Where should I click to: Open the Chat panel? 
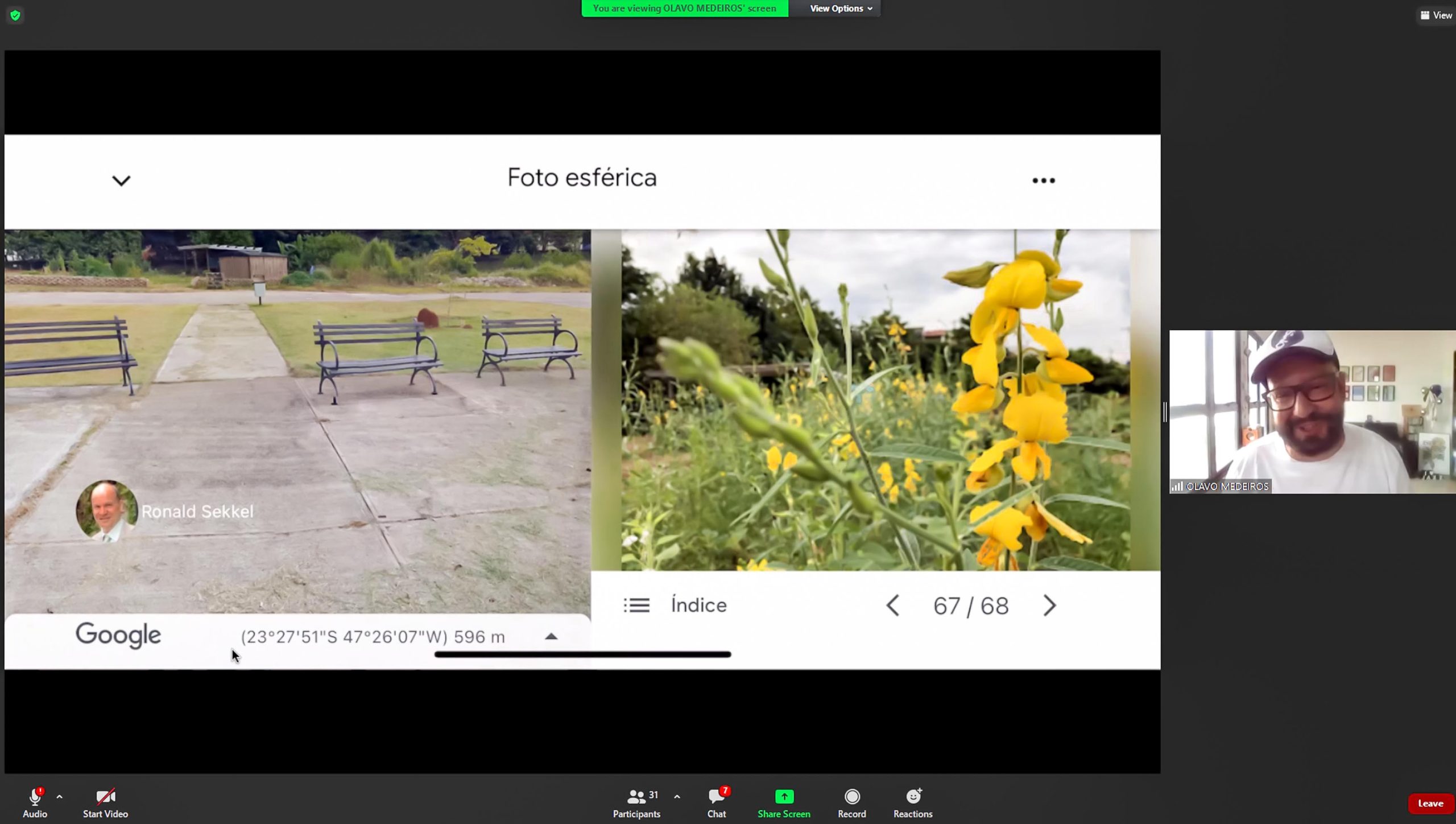tap(716, 803)
